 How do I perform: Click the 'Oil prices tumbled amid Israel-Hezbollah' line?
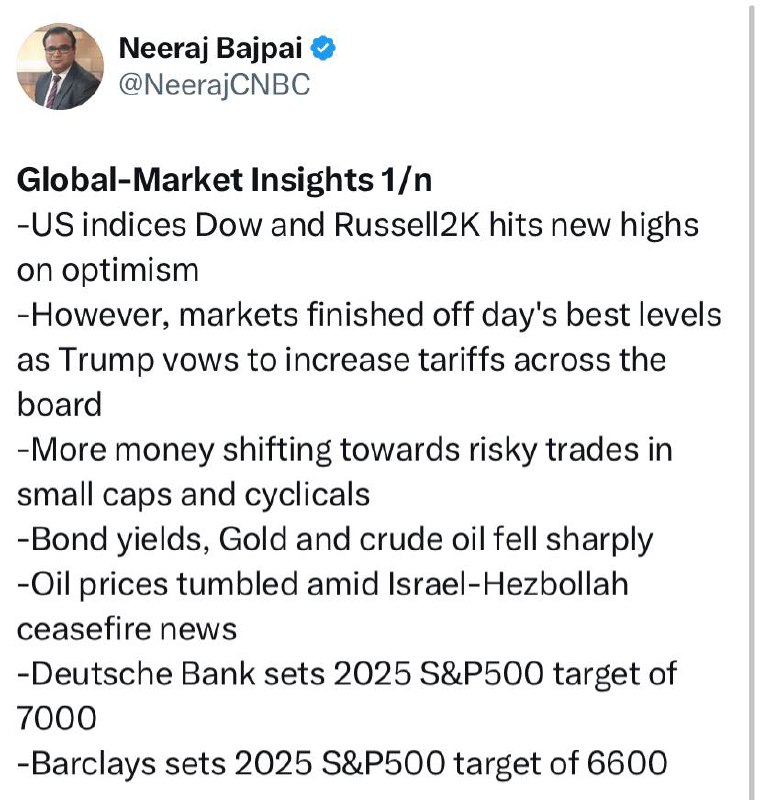329,585
